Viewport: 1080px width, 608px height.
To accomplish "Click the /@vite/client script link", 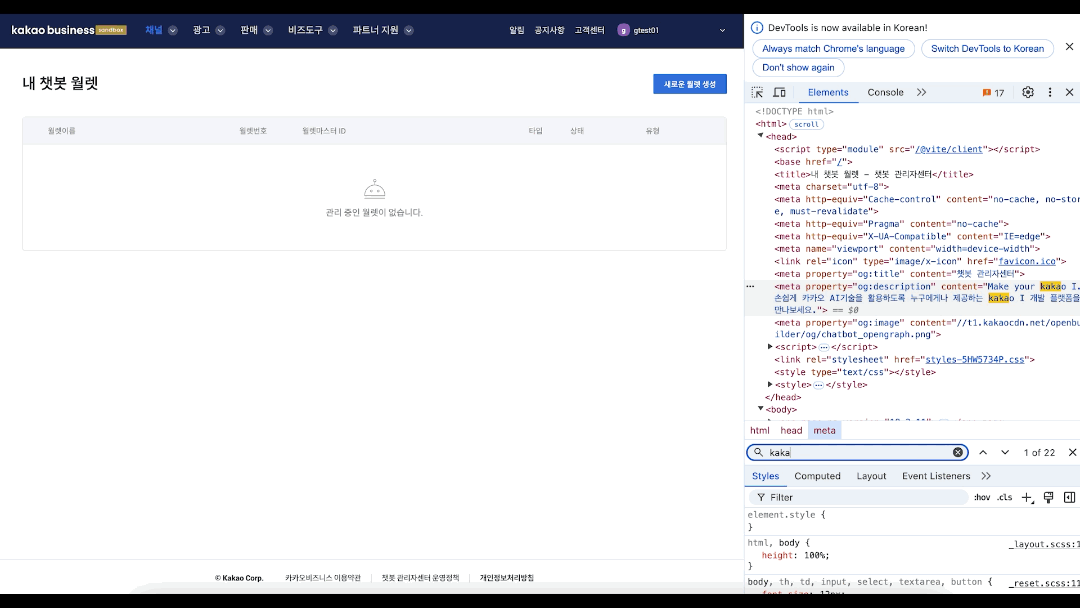I will (948, 149).
